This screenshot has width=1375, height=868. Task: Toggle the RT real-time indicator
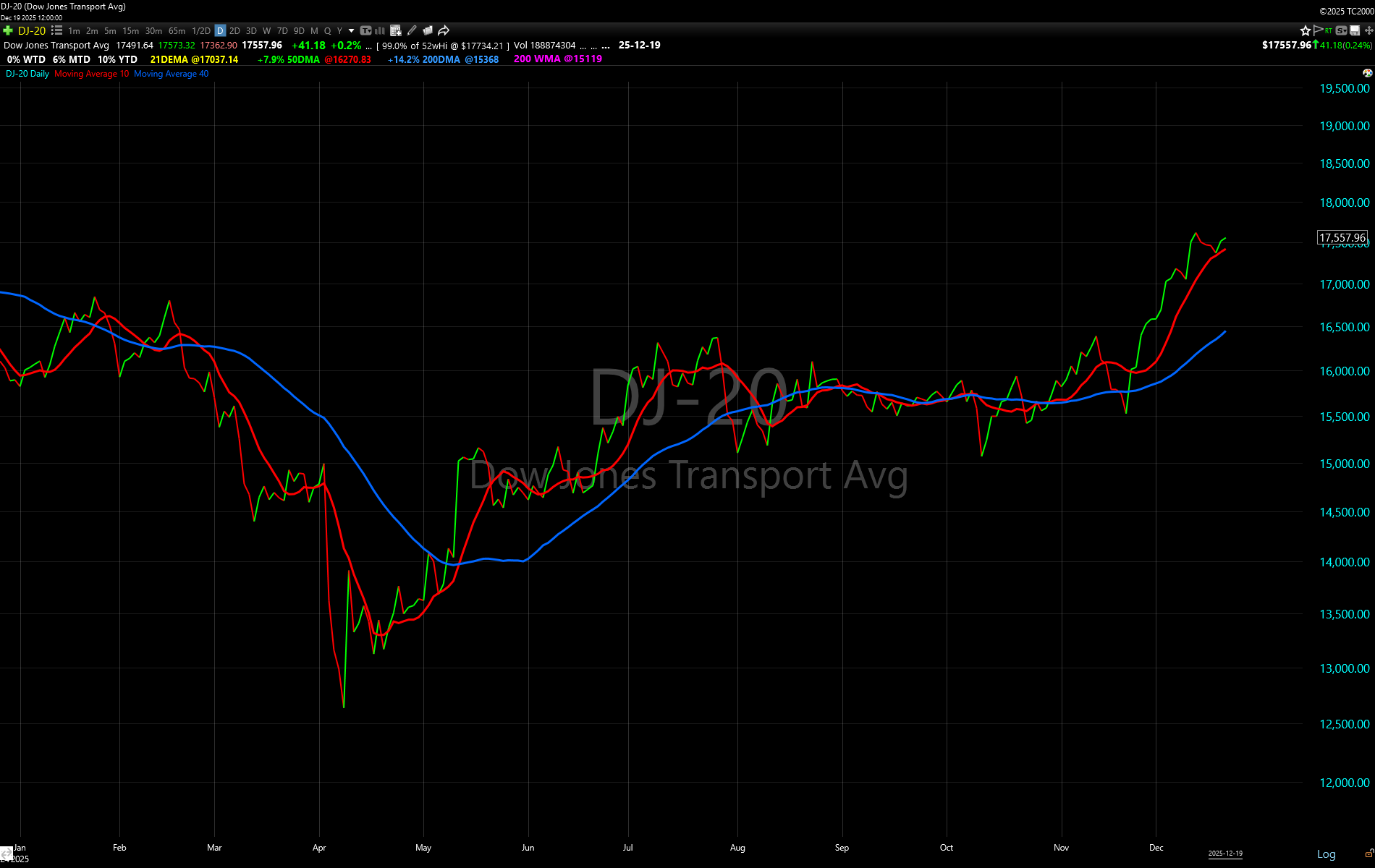1329,30
